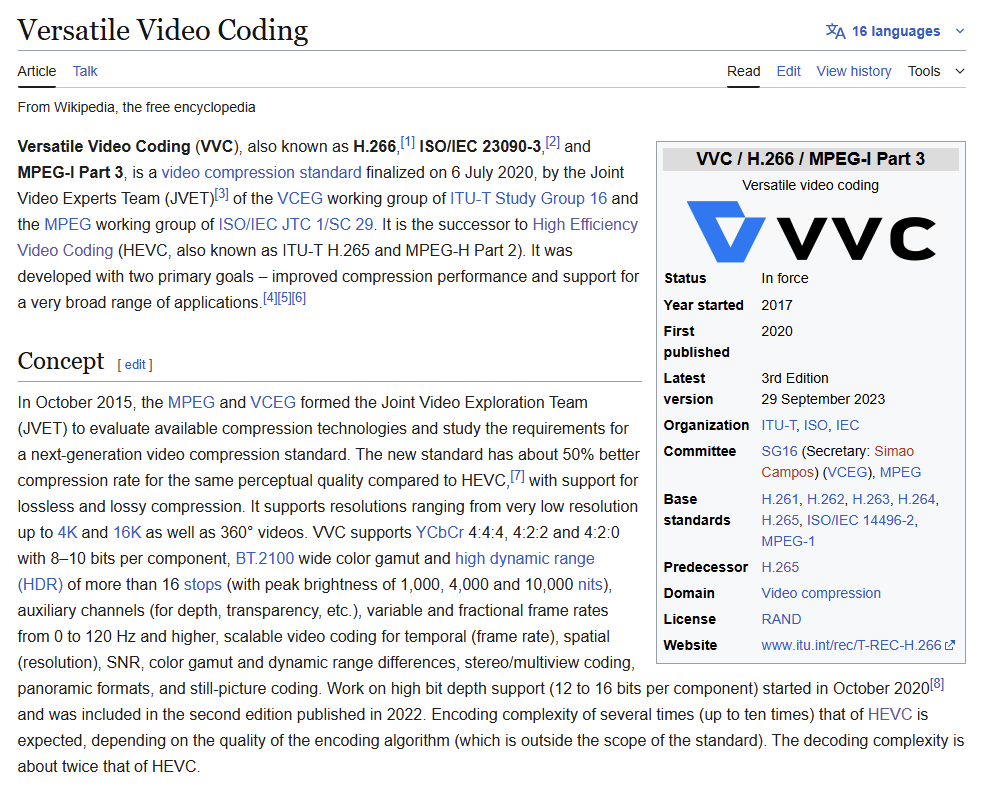Click the translate languages icon
Viewport: 985px width, 795px height.
(x=835, y=31)
